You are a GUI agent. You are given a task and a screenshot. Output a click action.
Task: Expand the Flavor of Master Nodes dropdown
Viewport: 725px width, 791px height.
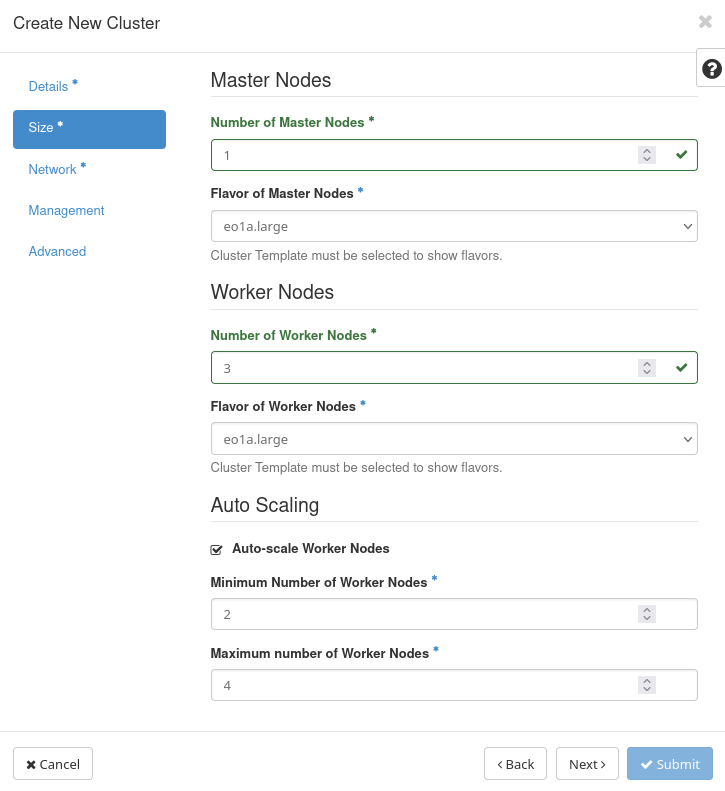pos(454,226)
